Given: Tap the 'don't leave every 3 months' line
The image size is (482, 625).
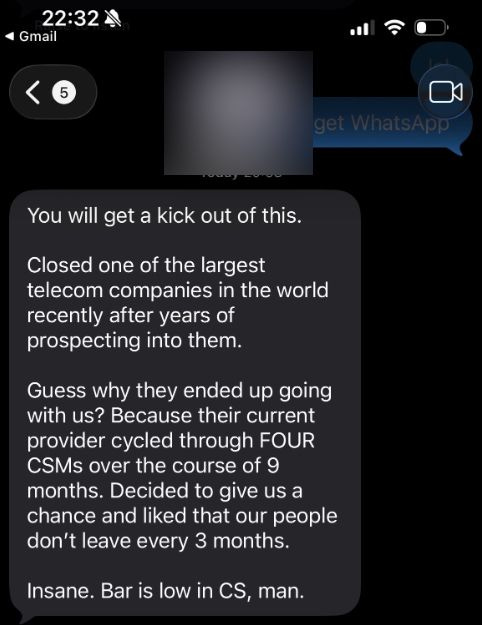Looking at the screenshot, I should (x=158, y=541).
